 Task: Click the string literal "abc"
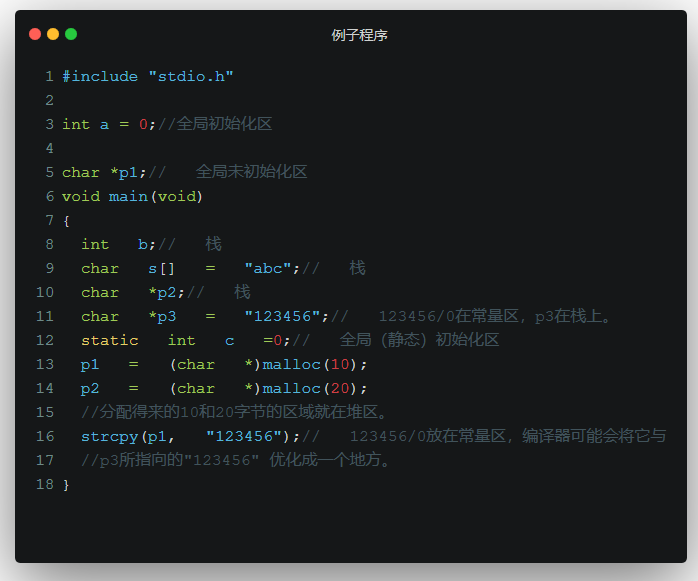click(268, 268)
